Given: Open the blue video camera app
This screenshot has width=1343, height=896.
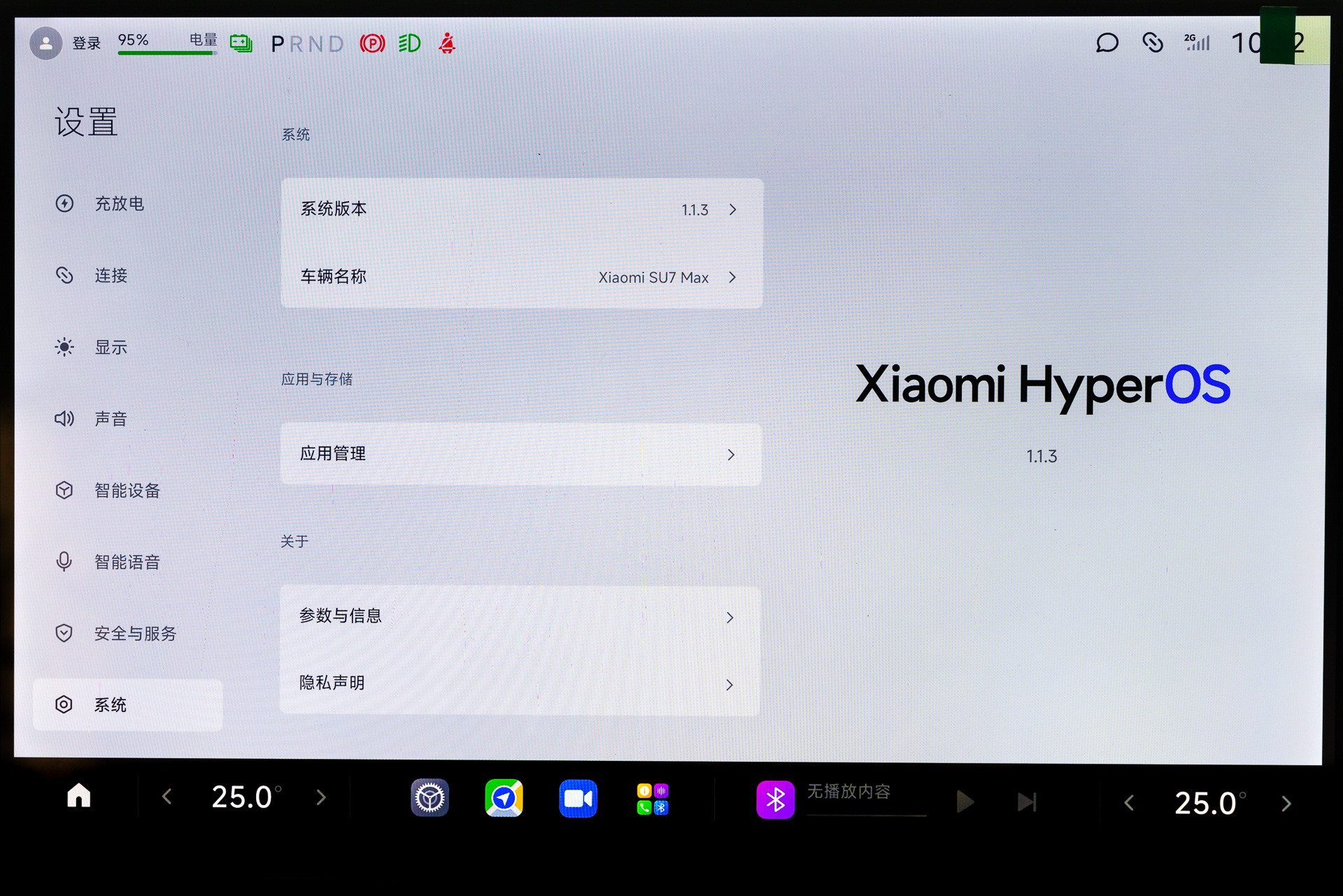Looking at the screenshot, I should coord(578,799).
